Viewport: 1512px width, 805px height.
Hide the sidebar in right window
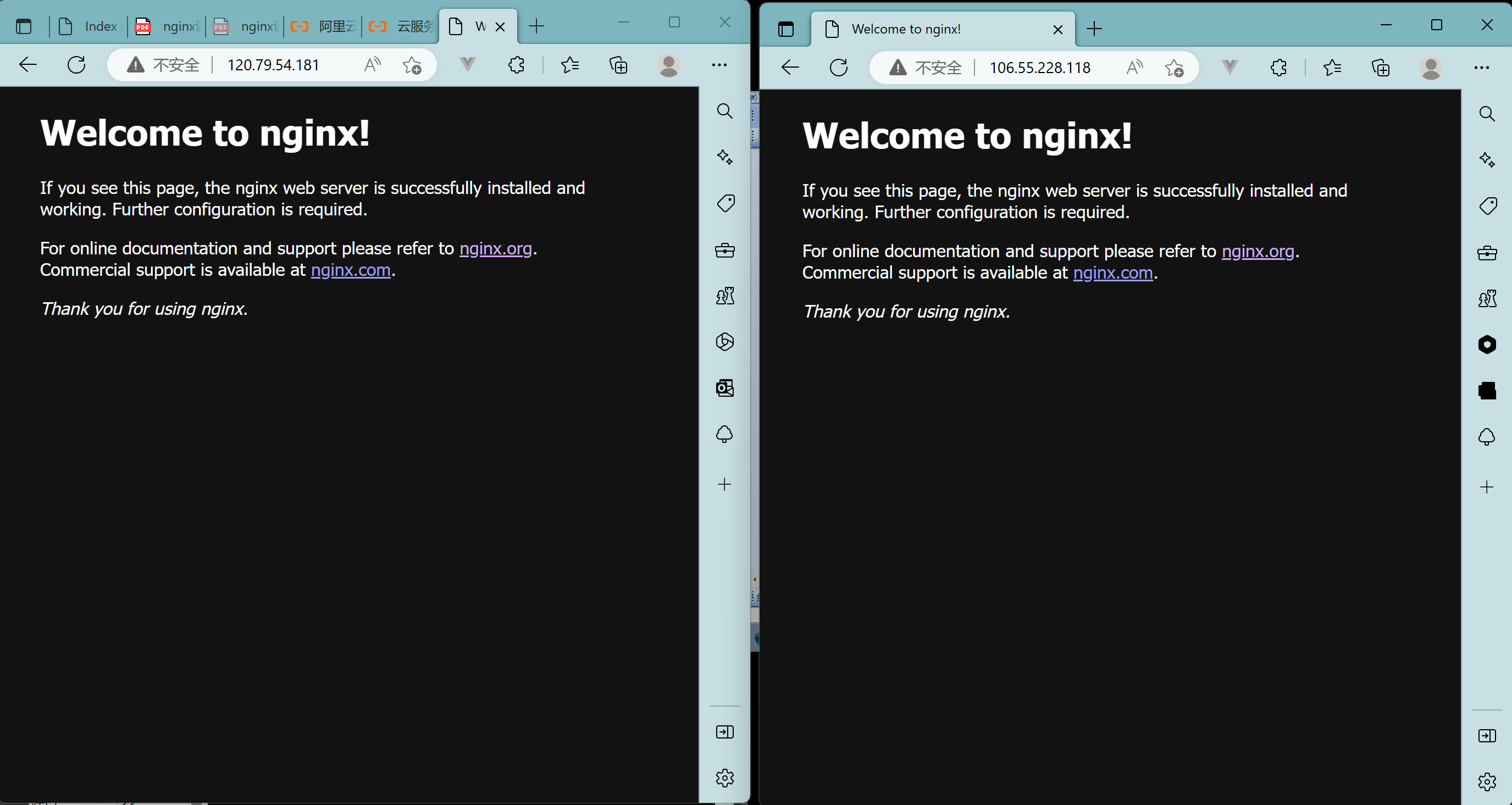[1487, 735]
